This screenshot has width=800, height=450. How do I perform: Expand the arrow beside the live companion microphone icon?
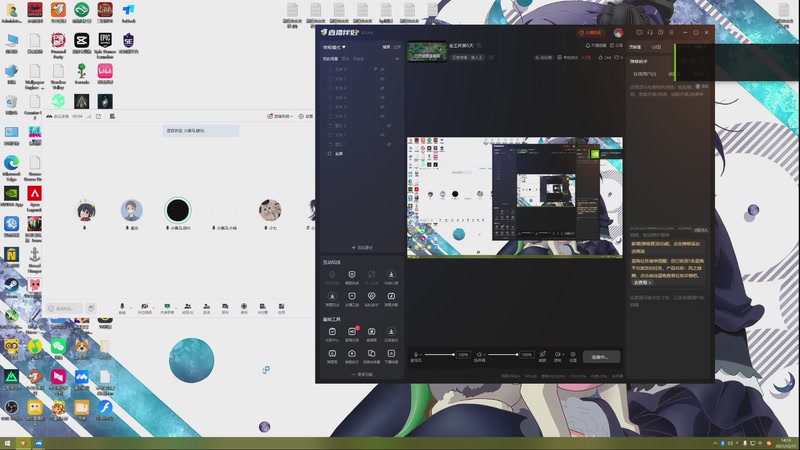(x=421, y=355)
